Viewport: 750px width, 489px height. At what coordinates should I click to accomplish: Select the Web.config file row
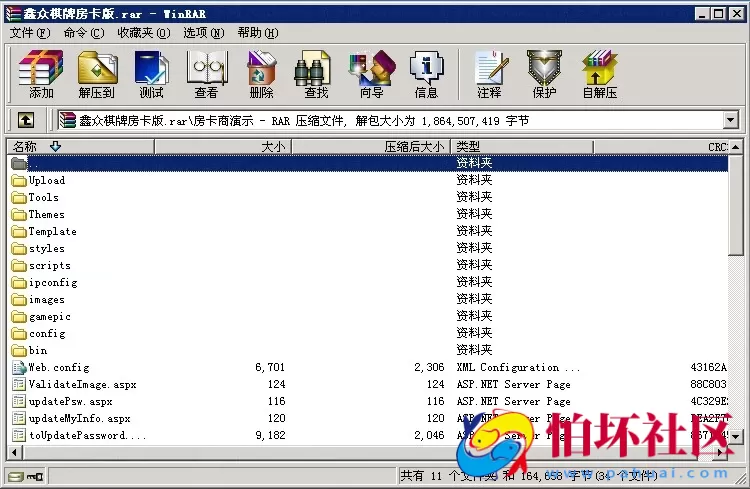58,367
